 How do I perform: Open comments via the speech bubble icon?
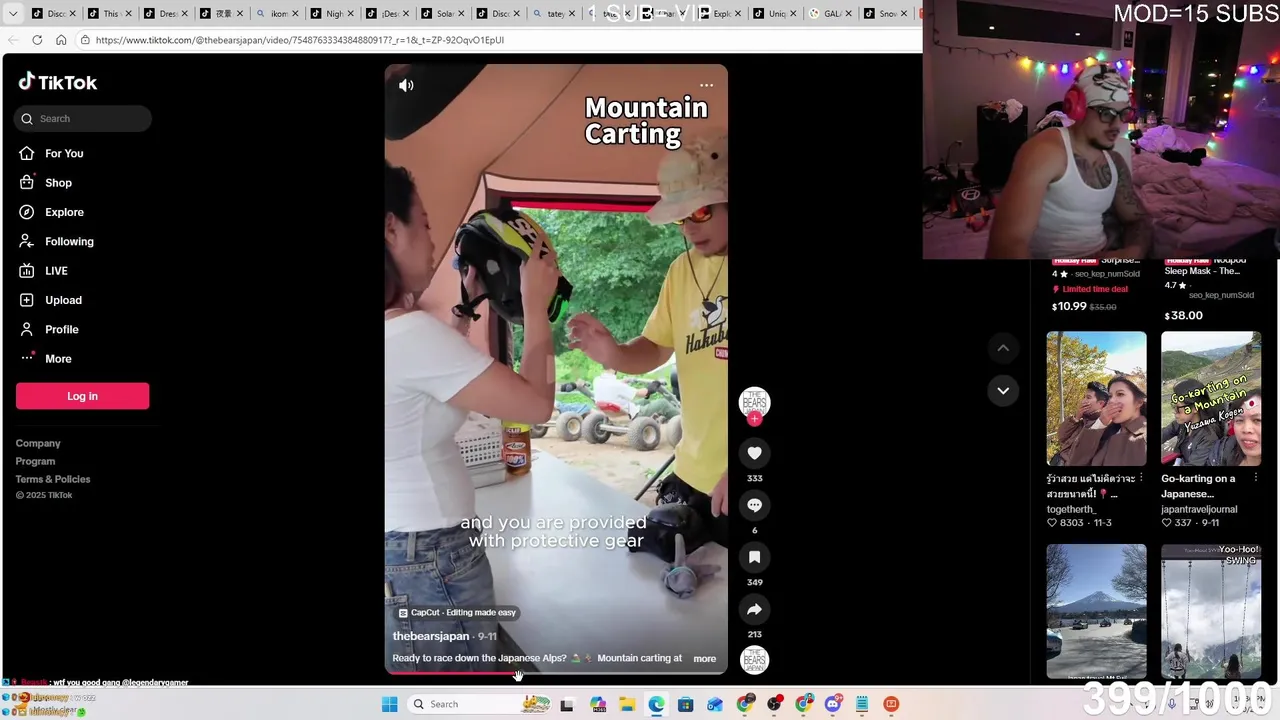(x=754, y=505)
